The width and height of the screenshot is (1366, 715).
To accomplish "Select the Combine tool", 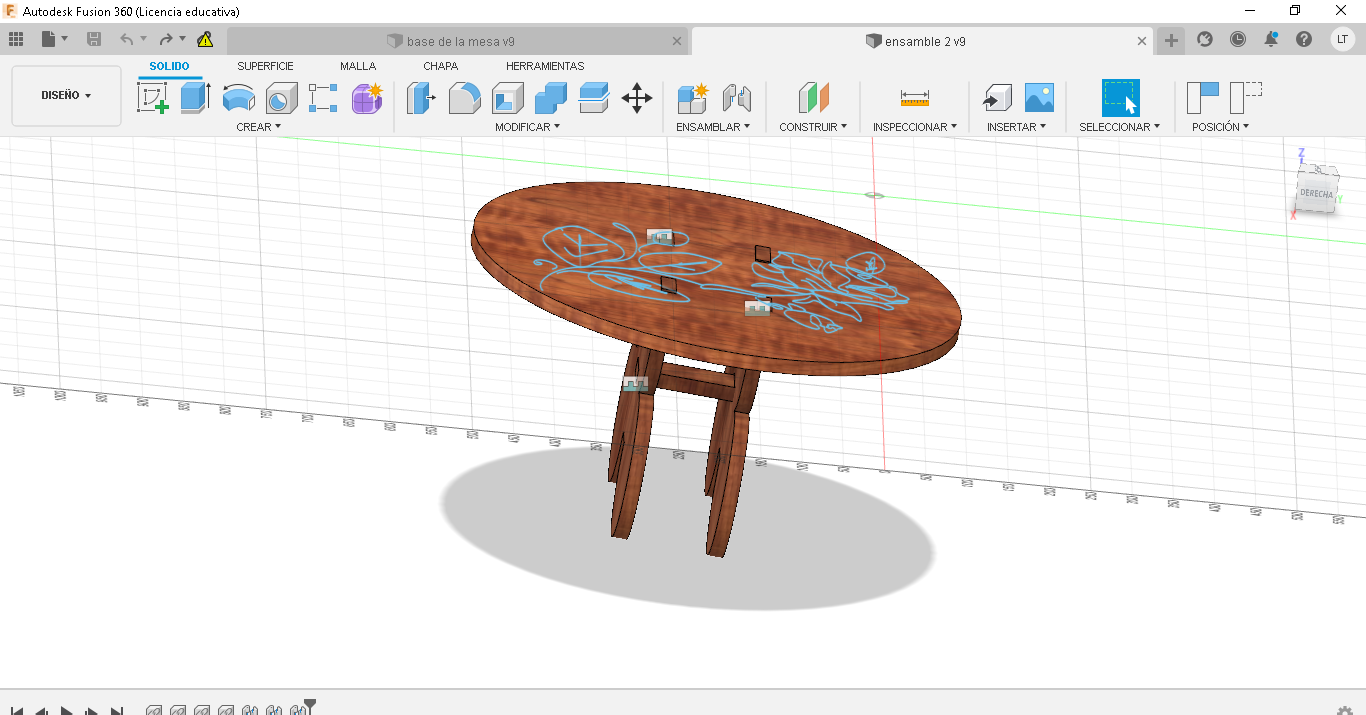I will click(x=551, y=98).
